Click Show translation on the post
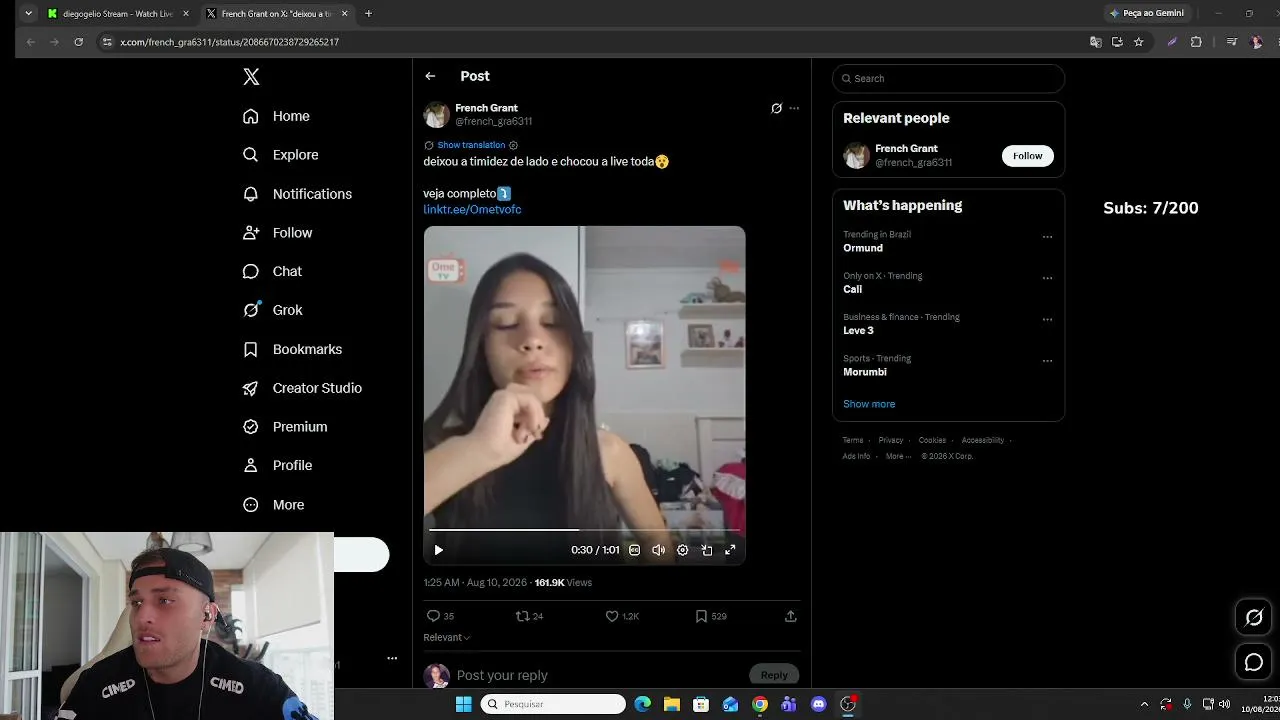The height and width of the screenshot is (720, 1280). pyautogui.click(x=471, y=145)
